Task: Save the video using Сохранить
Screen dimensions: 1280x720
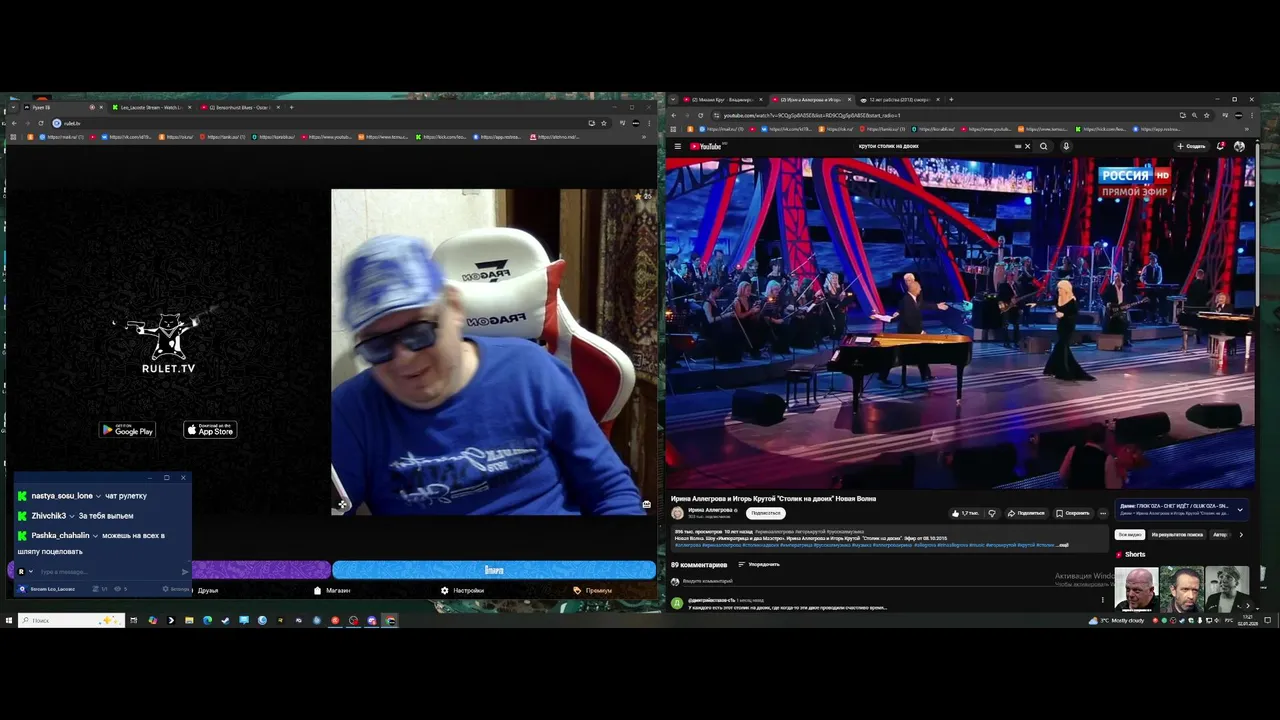Action: pyautogui.click(x=1073, y=513)
